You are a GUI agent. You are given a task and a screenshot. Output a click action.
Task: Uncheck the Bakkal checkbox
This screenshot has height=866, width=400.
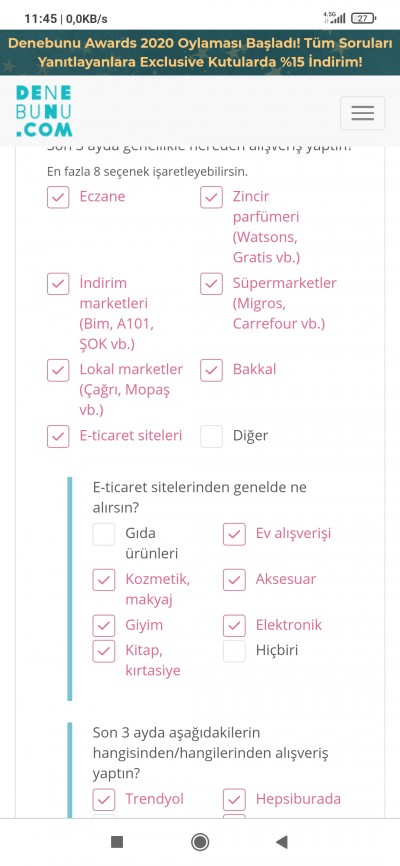point(211,370)
